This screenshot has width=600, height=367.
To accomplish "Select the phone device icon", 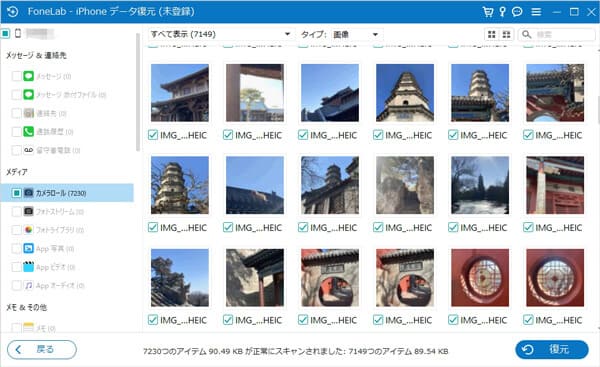I will pyautogui.click(x=18, y=33).
